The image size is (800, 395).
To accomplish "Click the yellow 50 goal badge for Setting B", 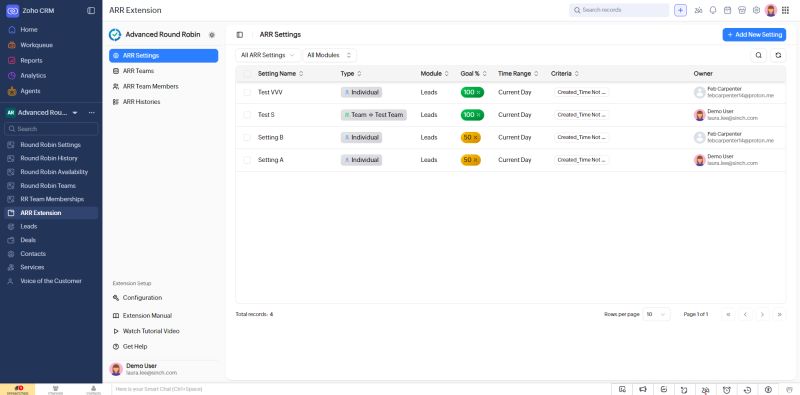I will tap(470, 137).
